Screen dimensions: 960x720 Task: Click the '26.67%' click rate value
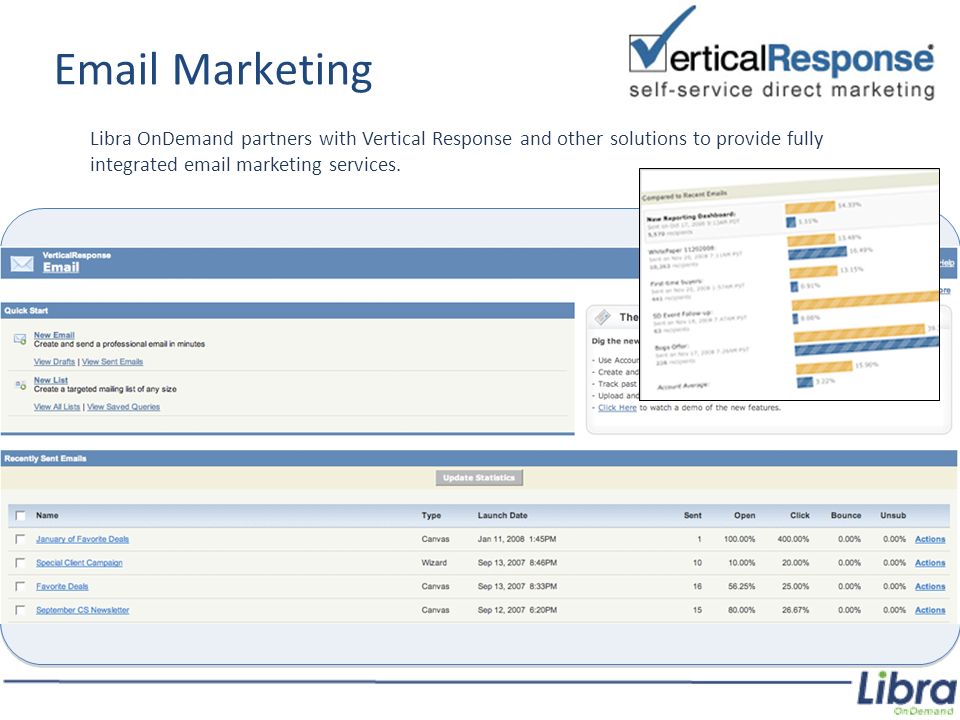click(x=795, y=610)
